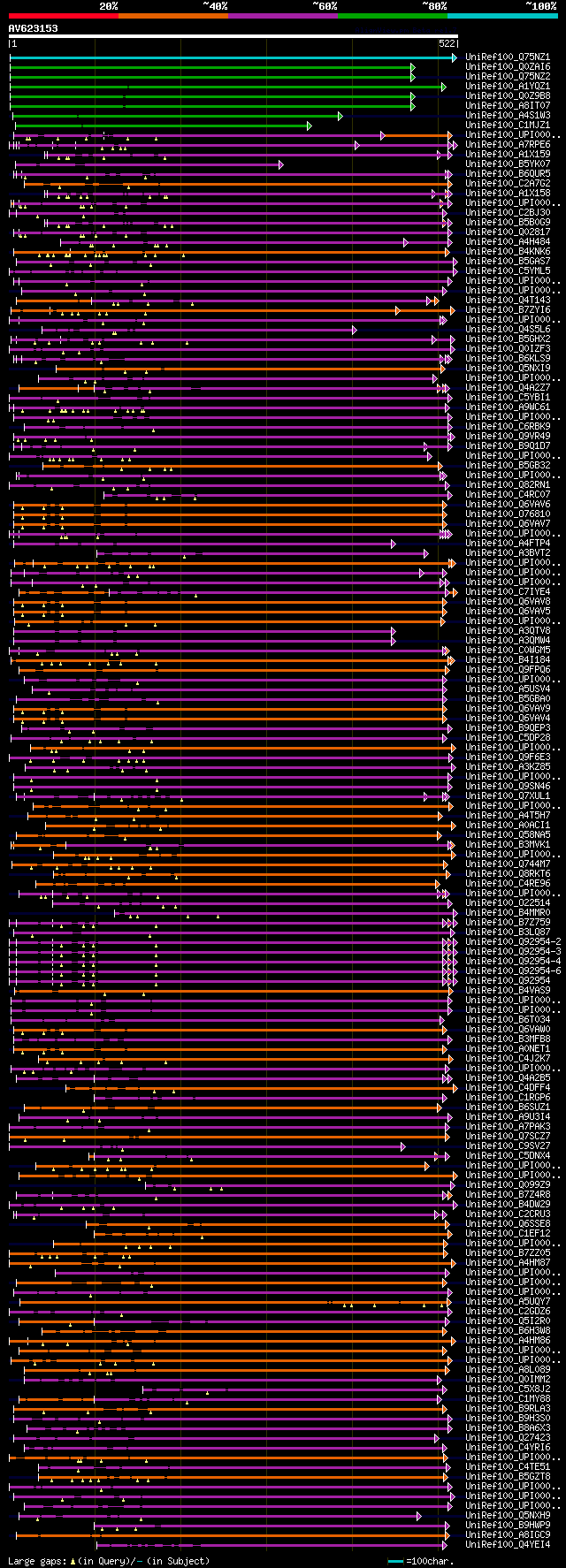Select the UniRef100_B6QUR5 label
This screenshot has height=1568, width=566.
coord(508,174)
